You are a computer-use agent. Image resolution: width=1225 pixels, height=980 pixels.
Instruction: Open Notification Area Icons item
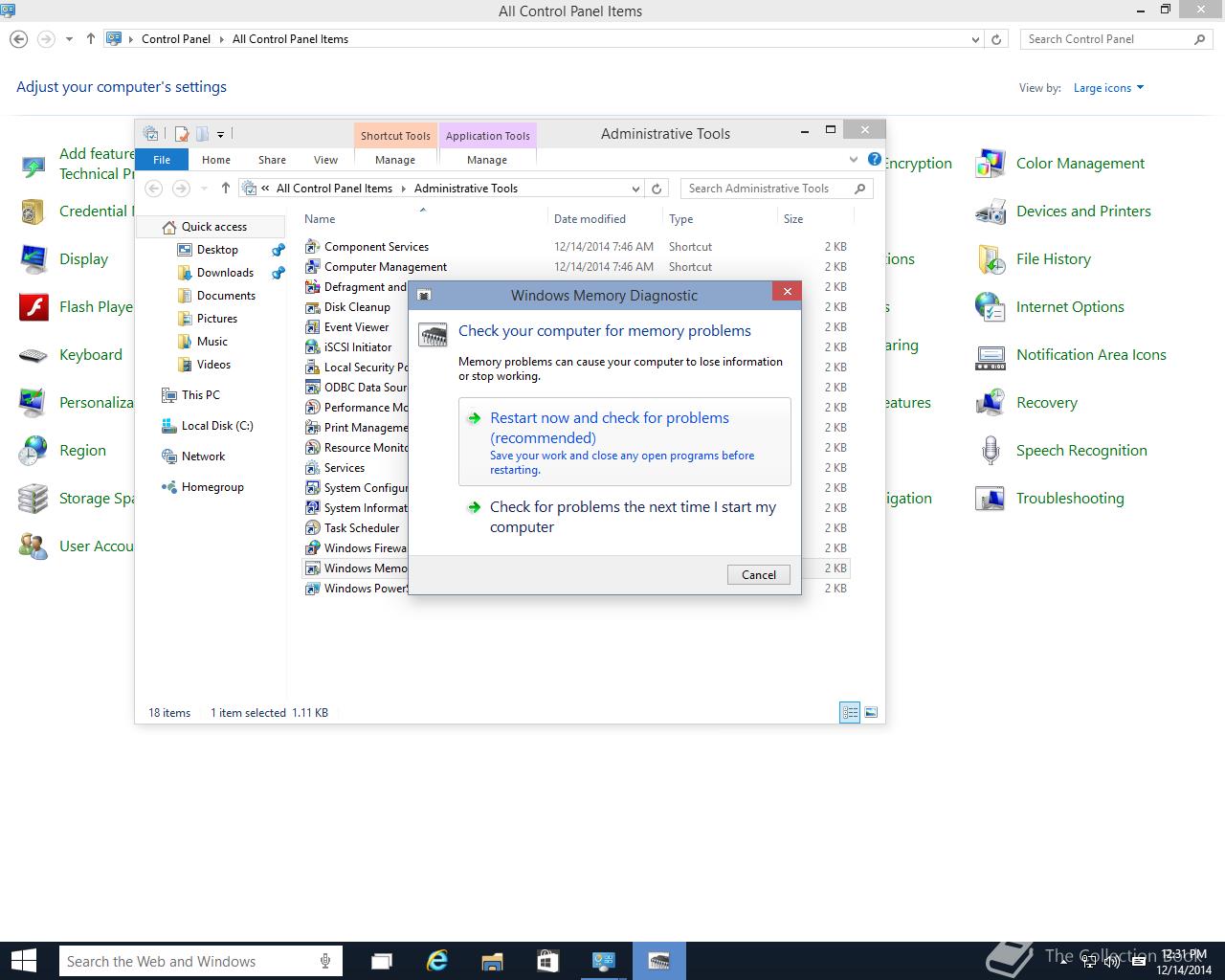[x=1091, y=355]
